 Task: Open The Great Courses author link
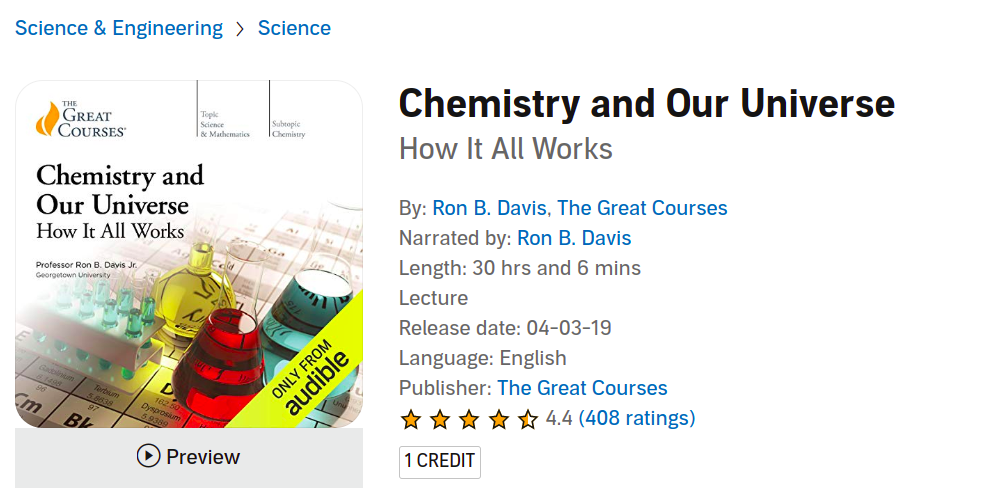tap(642, 208)
